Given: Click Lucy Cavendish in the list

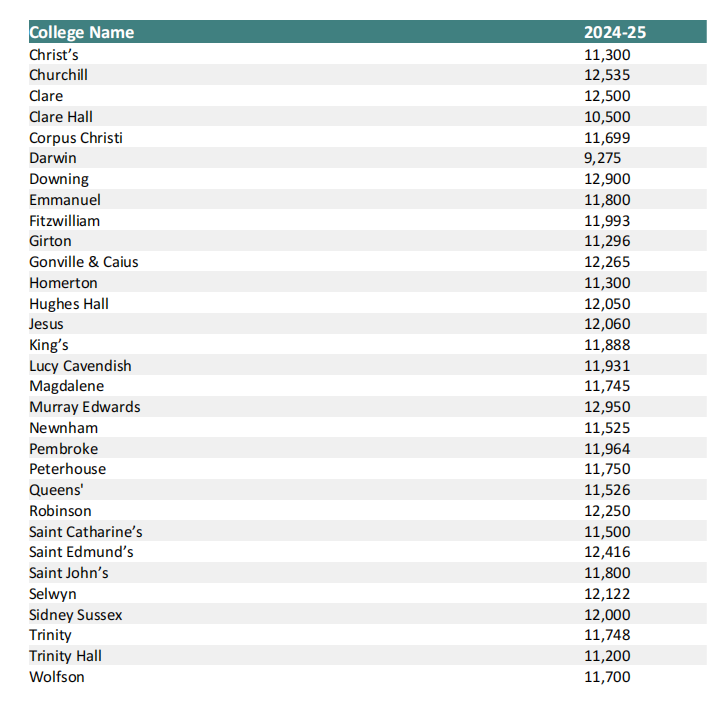Looking at the screenshot, I should [x=80, y=366].
